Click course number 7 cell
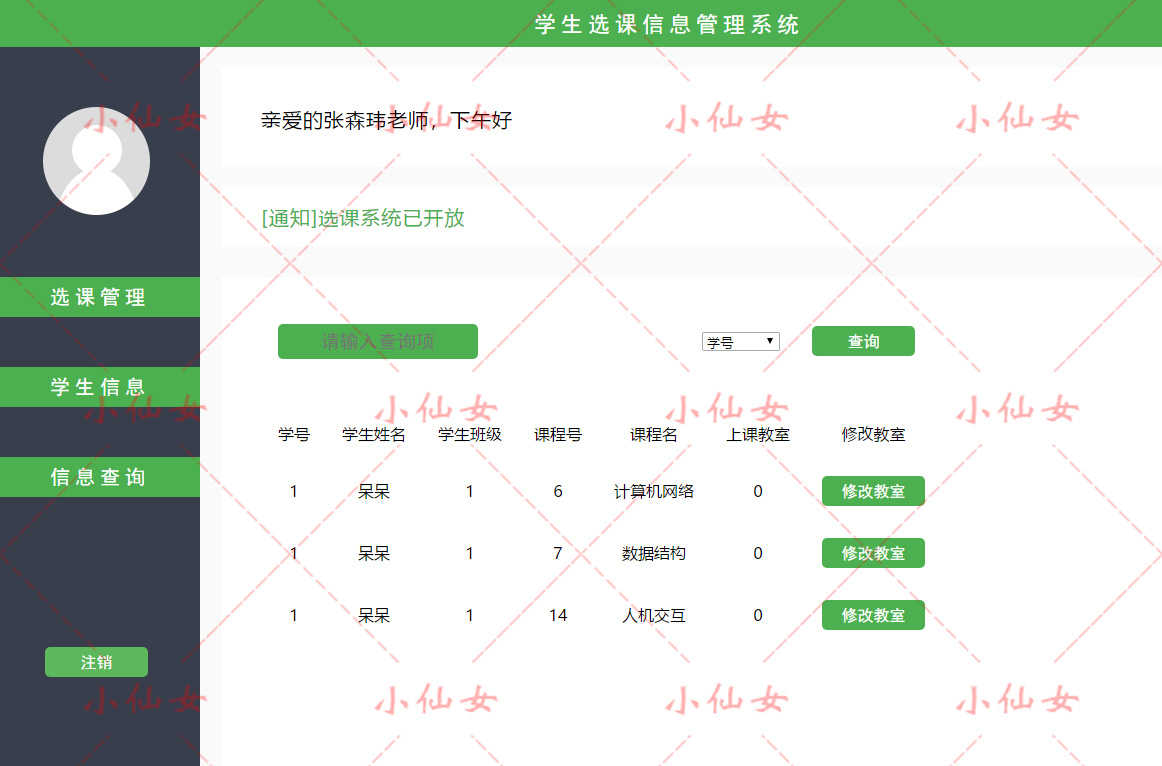Viewport: 1162px width, 766px height. pyautogui.click(x=558, y=553)
